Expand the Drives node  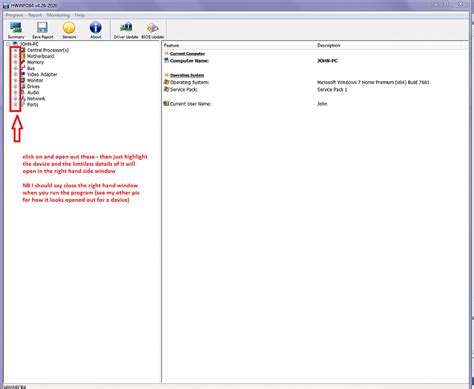15,86
